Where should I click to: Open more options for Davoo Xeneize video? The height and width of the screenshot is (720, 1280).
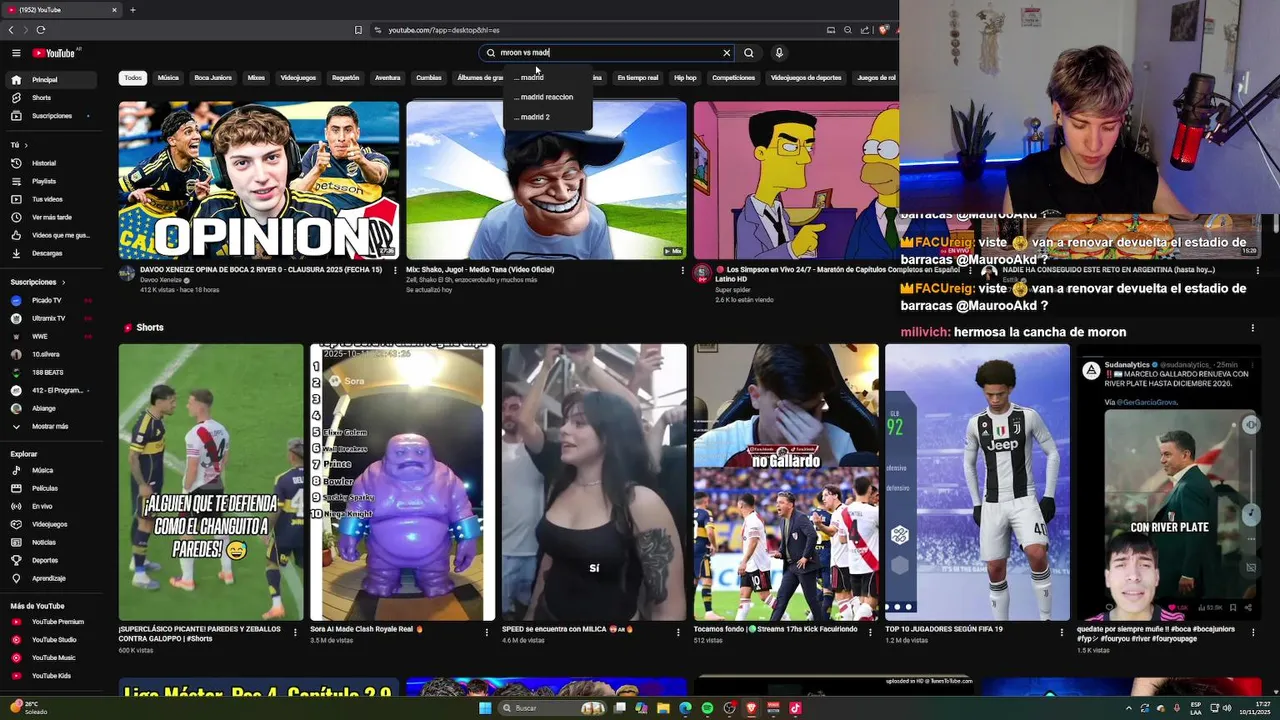click(x=396, y=270)
